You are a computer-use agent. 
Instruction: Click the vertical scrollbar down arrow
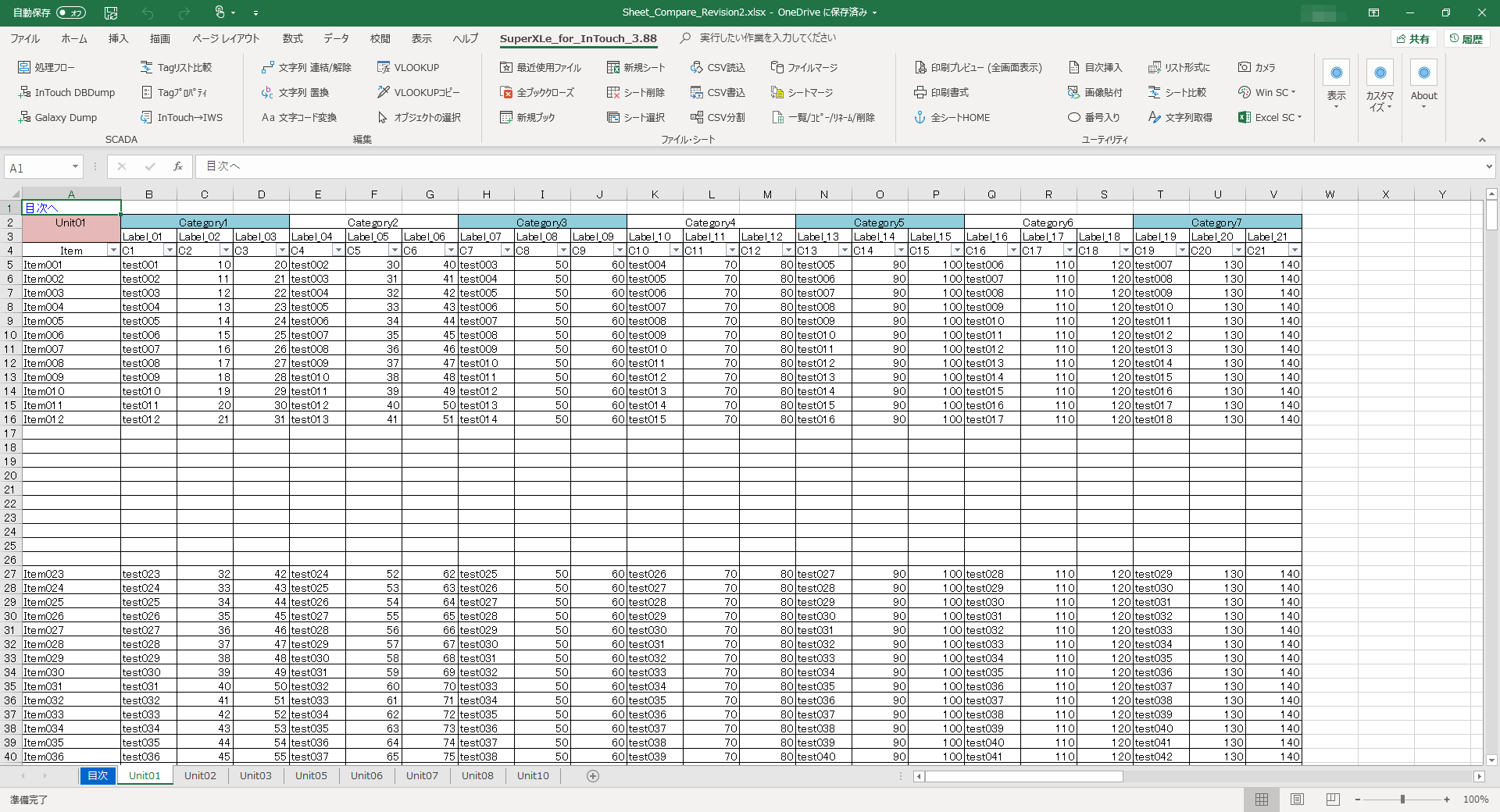click(1491, 759)
